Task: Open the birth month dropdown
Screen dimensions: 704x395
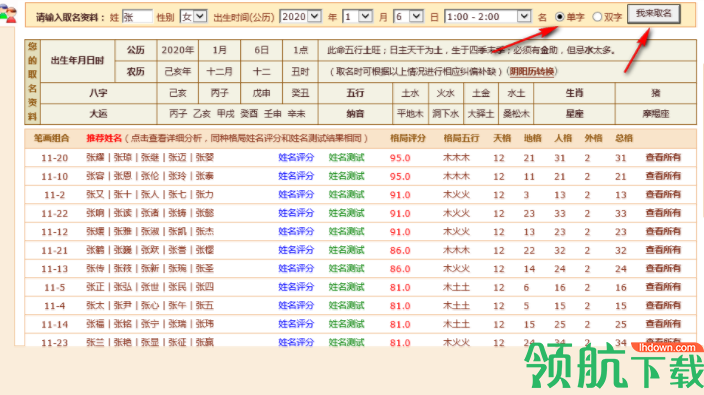Action: click(x=357, y=17)
